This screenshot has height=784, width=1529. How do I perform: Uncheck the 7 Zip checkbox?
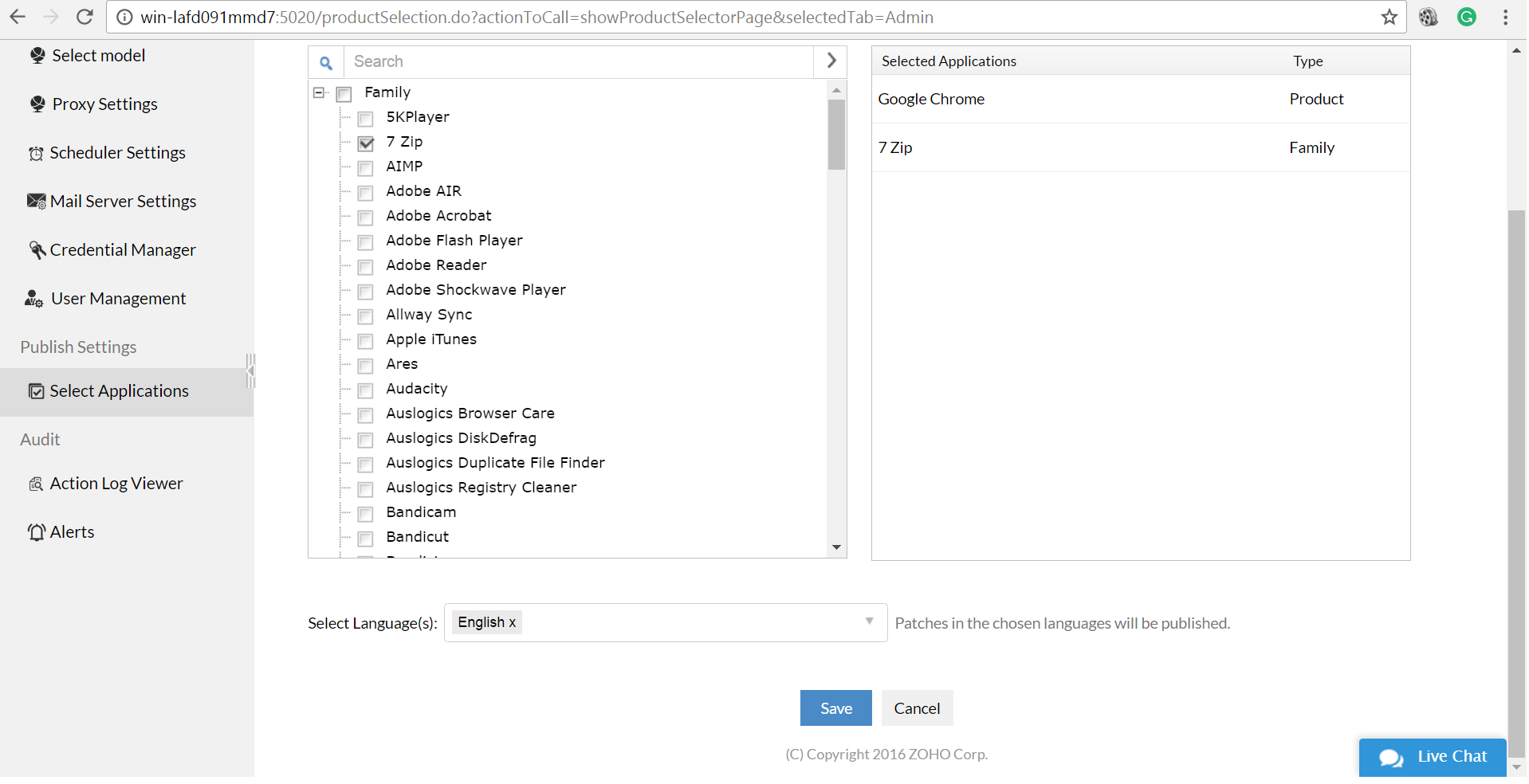pos(365,143)
